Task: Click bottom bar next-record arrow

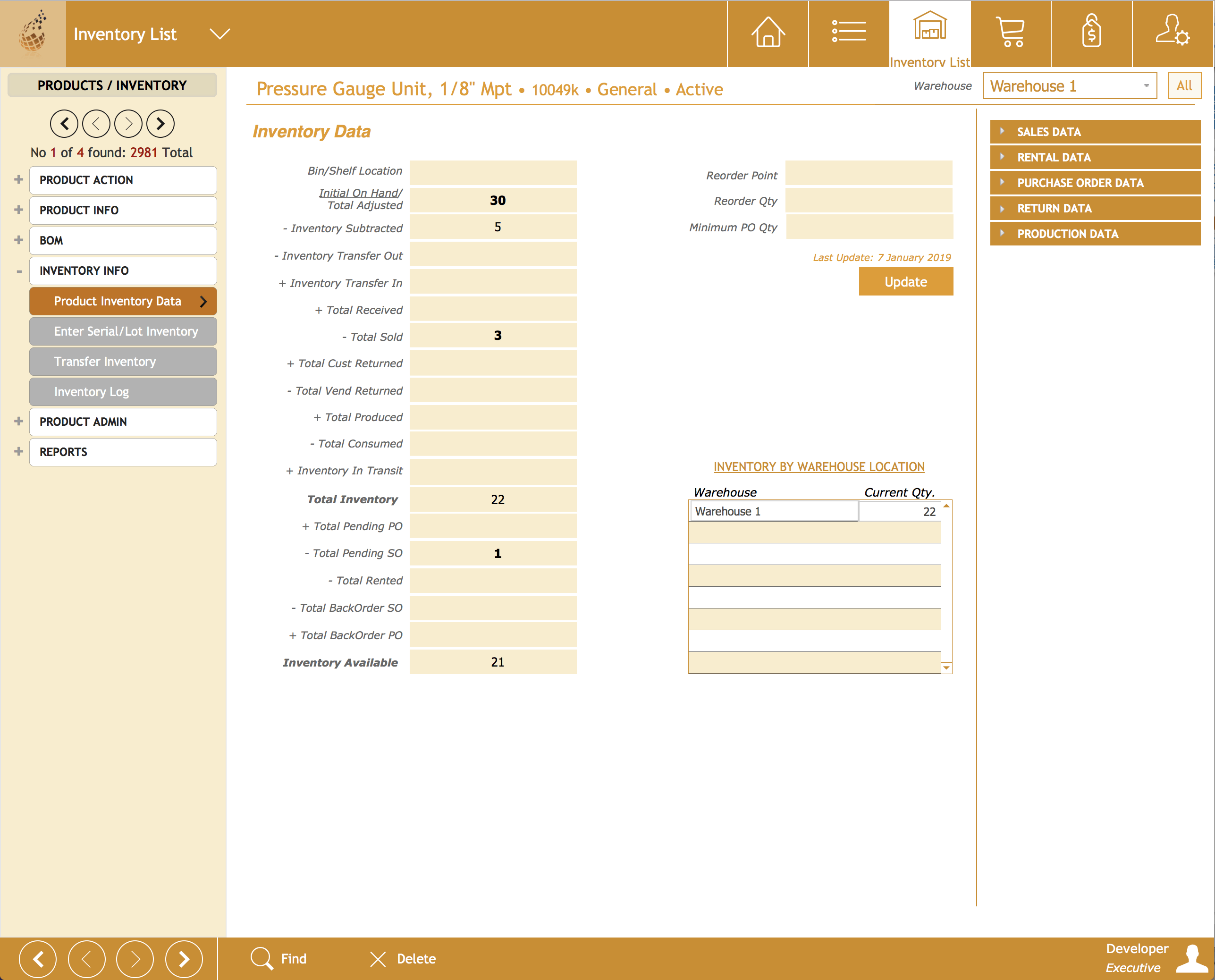Action: click(x=135, y=959)
